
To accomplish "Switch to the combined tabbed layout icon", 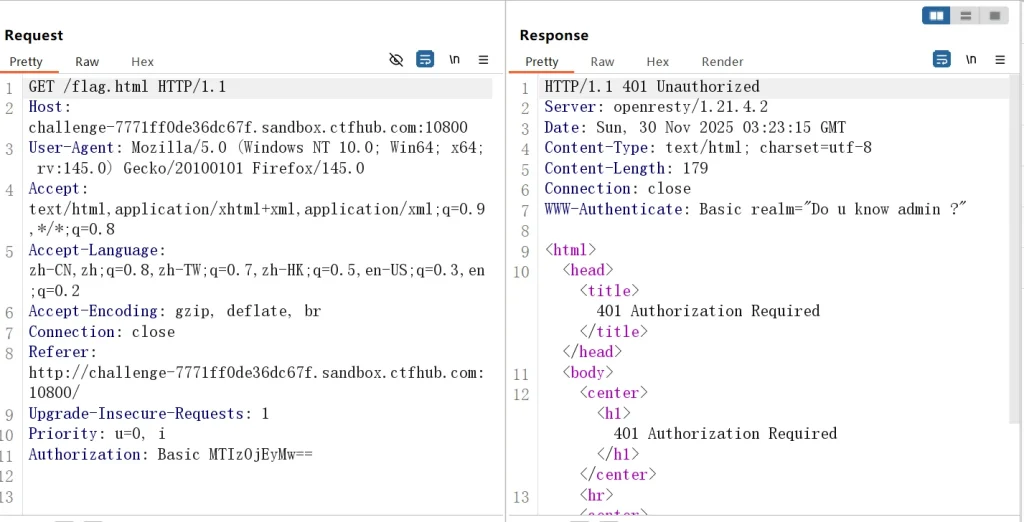I will pyautogui.click(x=994, y=16).
